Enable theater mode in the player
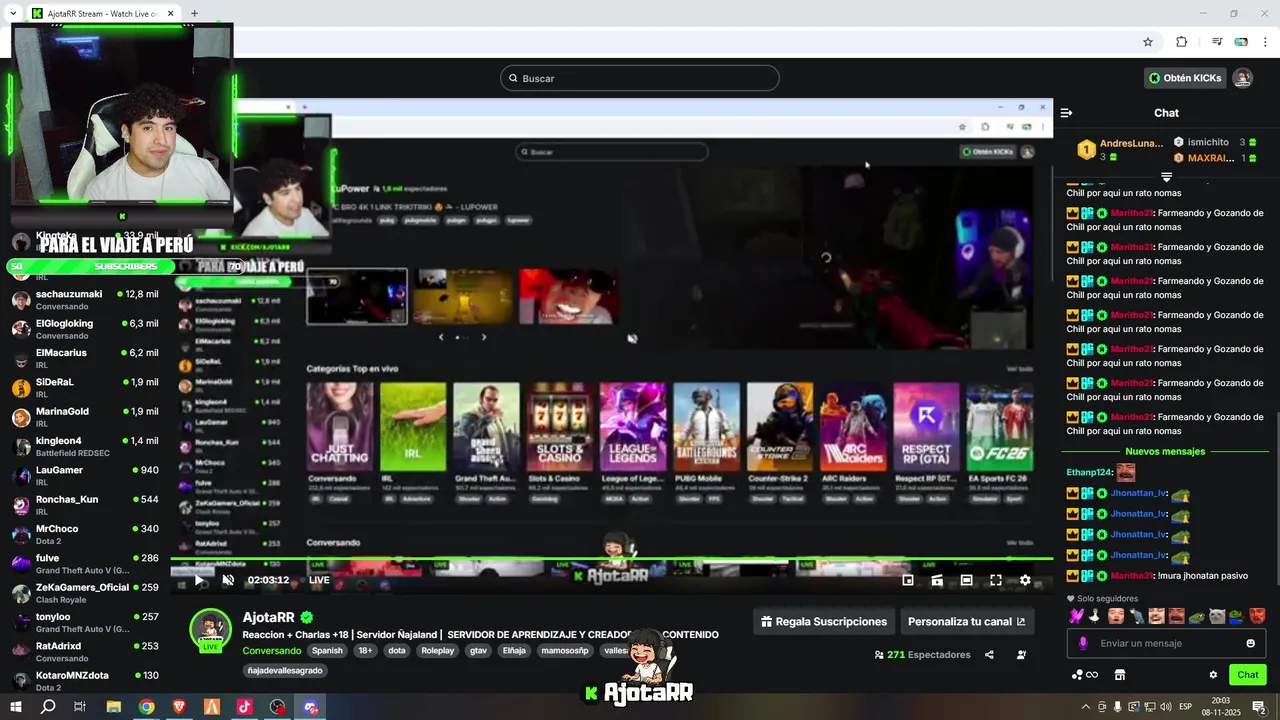The image size is (1280, 720). pyautogui.click(x=966, y=580)
